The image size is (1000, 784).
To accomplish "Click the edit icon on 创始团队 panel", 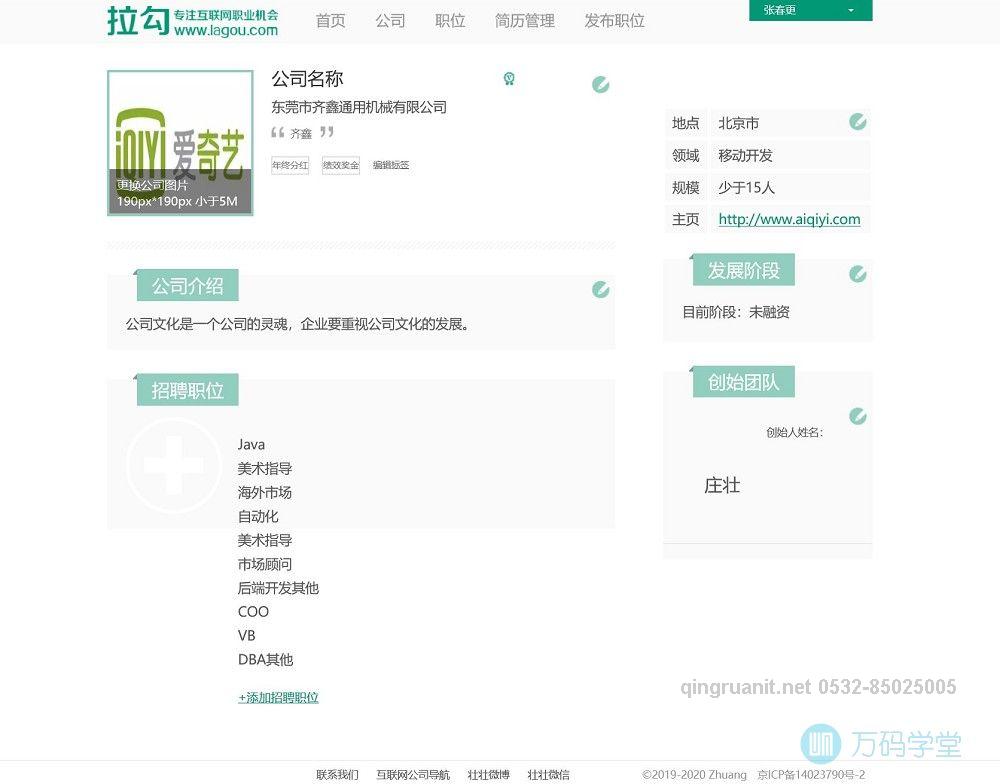I will tap(857, 415).
